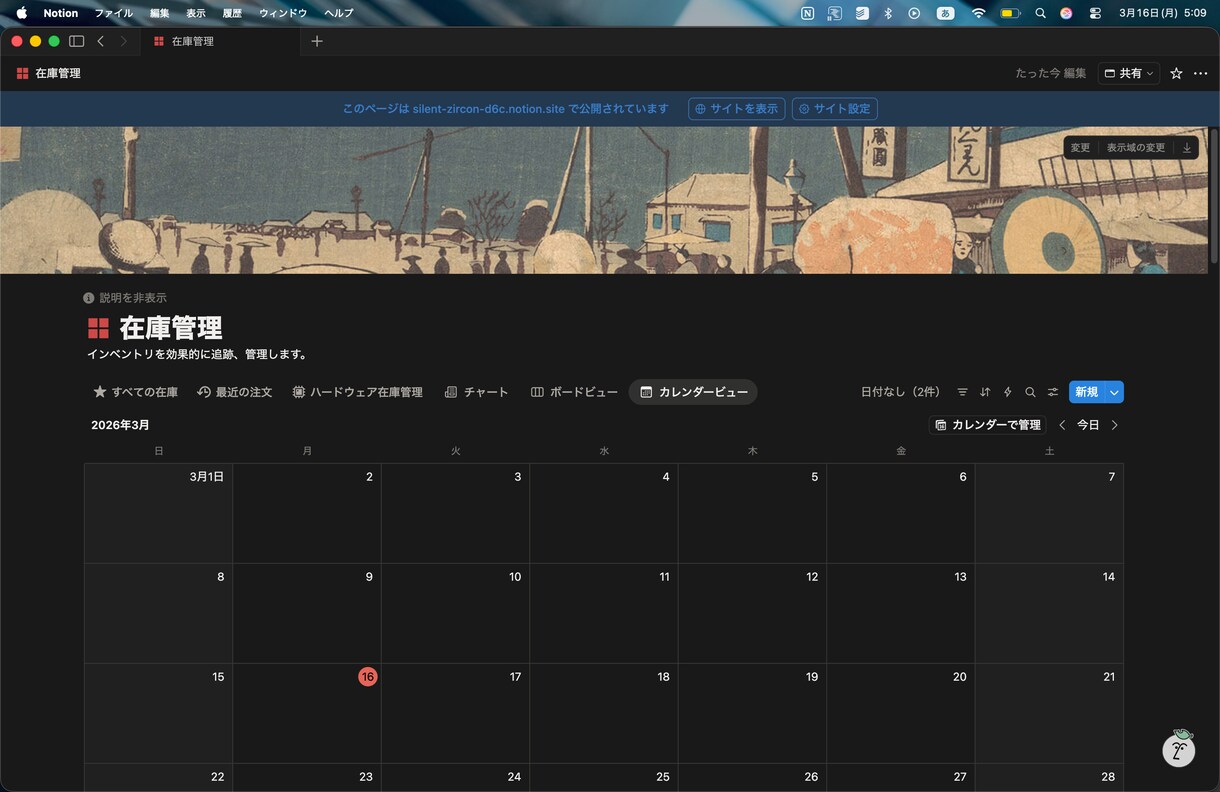The image size is (1220, 792).
Task: Open the 履歴 menu
Action: [x=232, y=13]
